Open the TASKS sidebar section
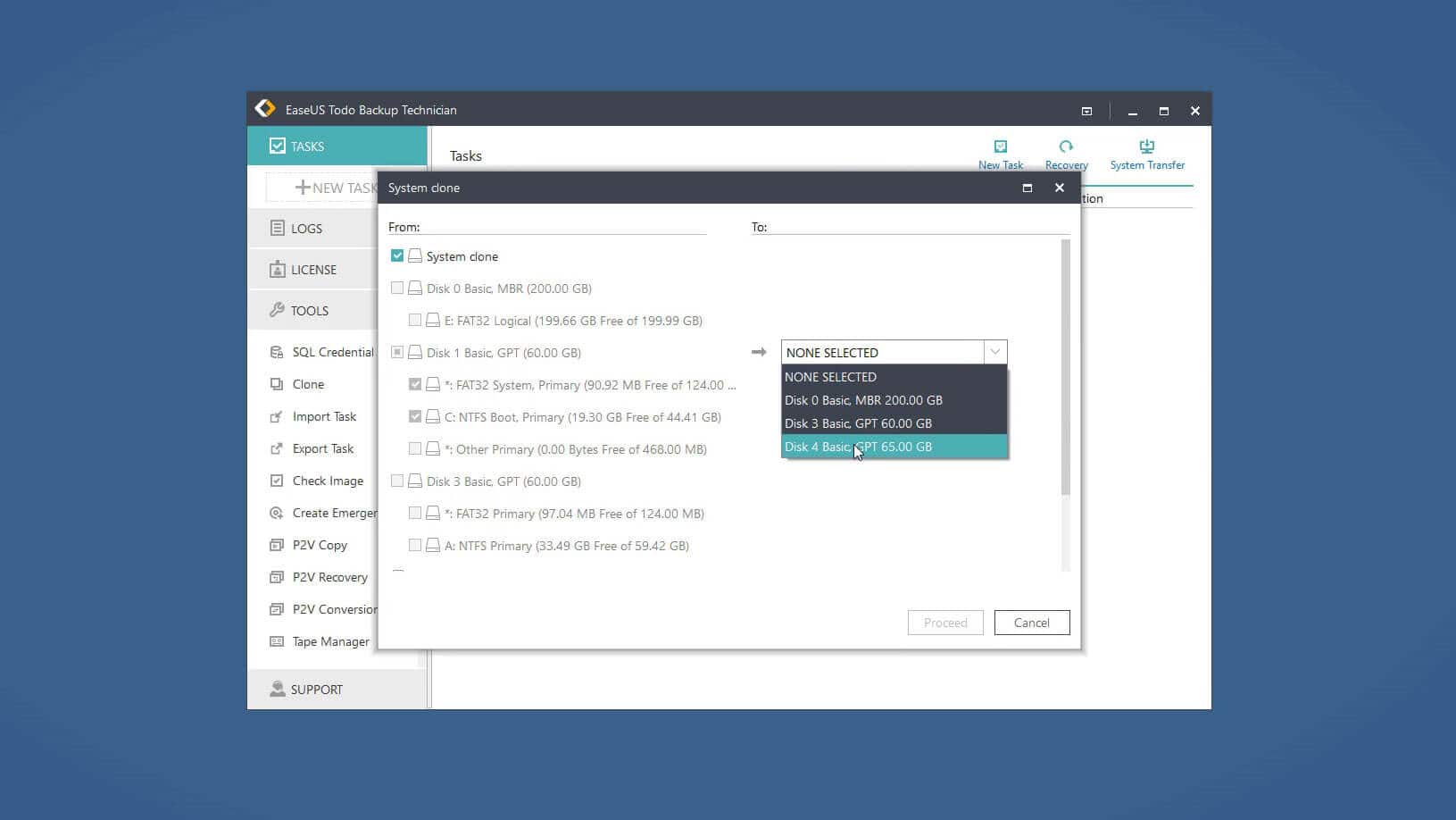1456x820 pixels. point(337,146)
